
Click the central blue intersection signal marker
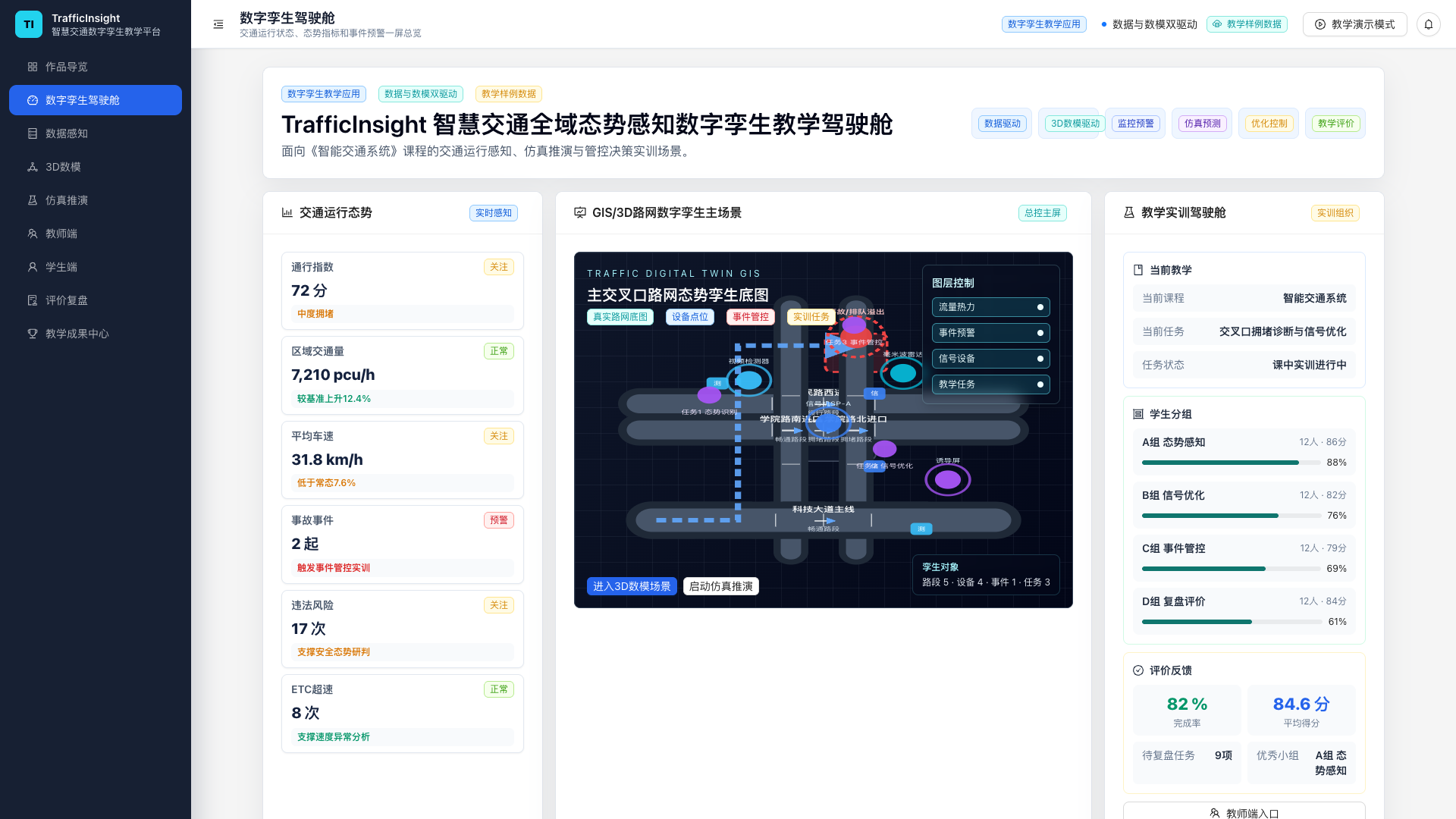click(827, 422)
